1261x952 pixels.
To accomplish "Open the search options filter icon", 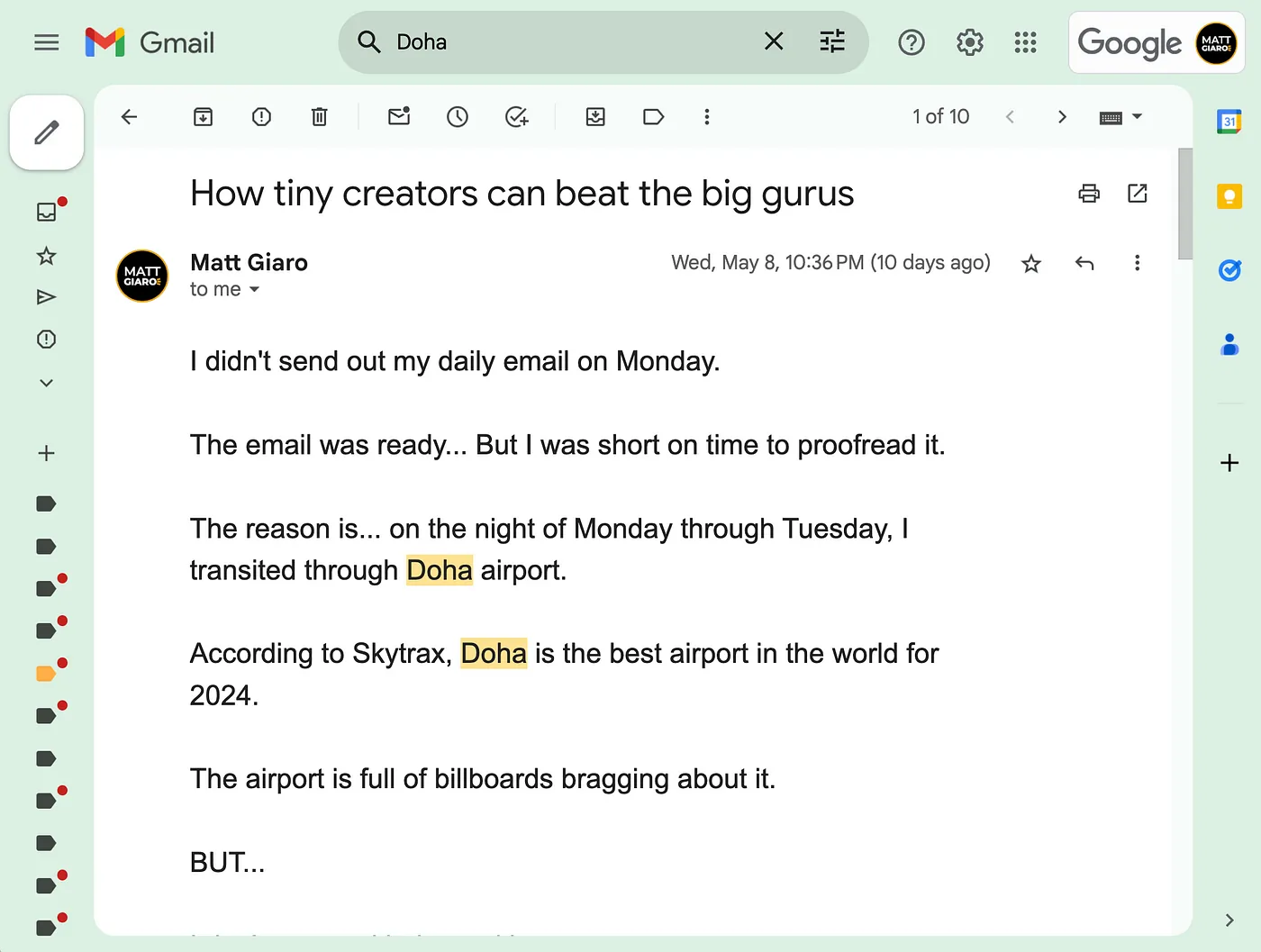I will (832, 41).
